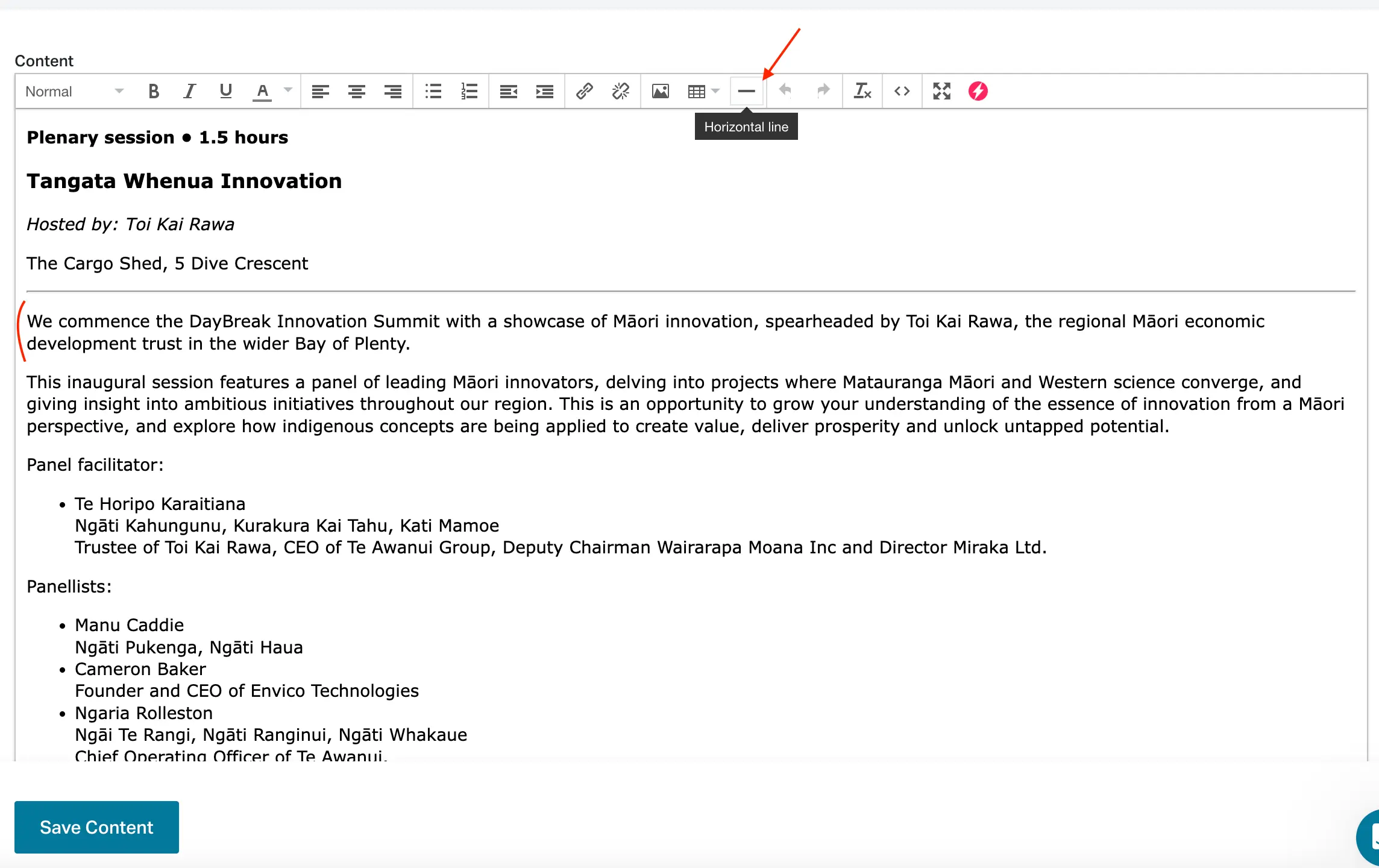Insert a horizontal line
The image size is (1379, 868).
coord(746,91)
